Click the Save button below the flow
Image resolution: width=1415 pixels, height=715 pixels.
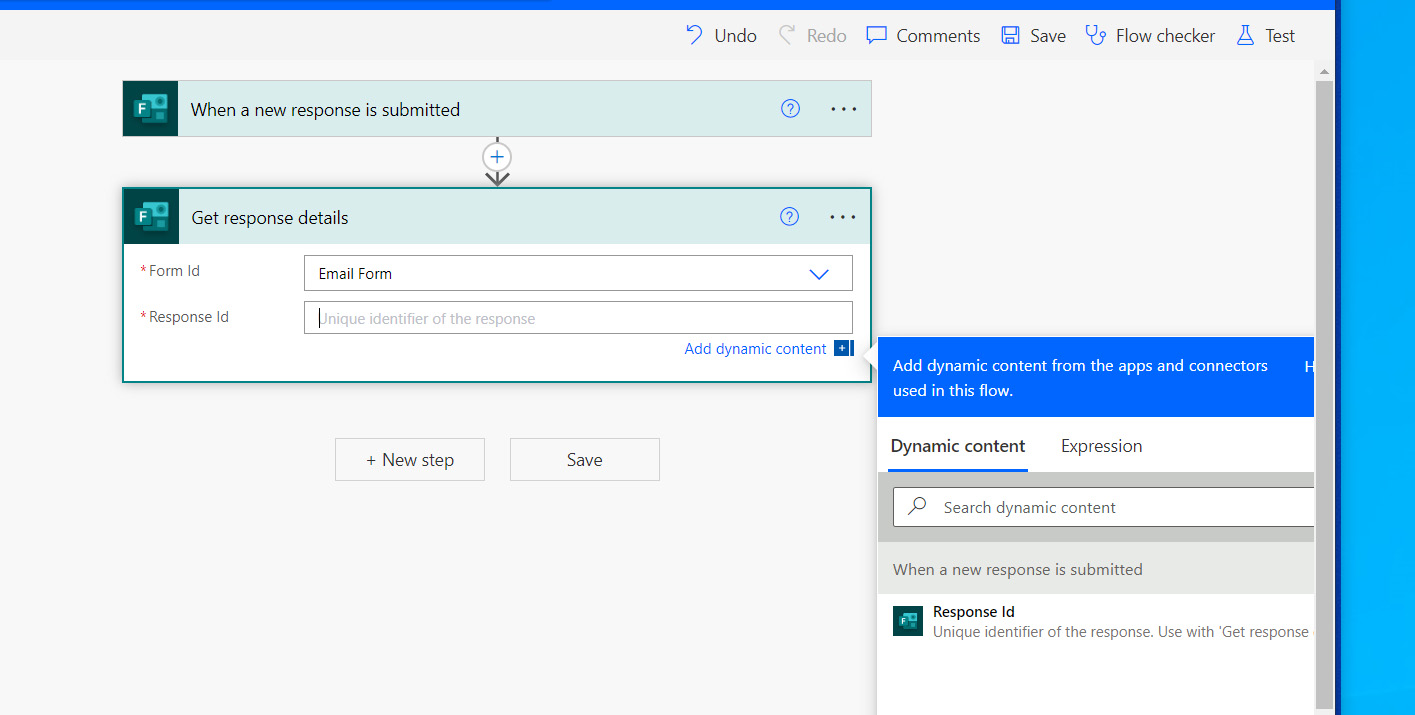click(585, 460)
